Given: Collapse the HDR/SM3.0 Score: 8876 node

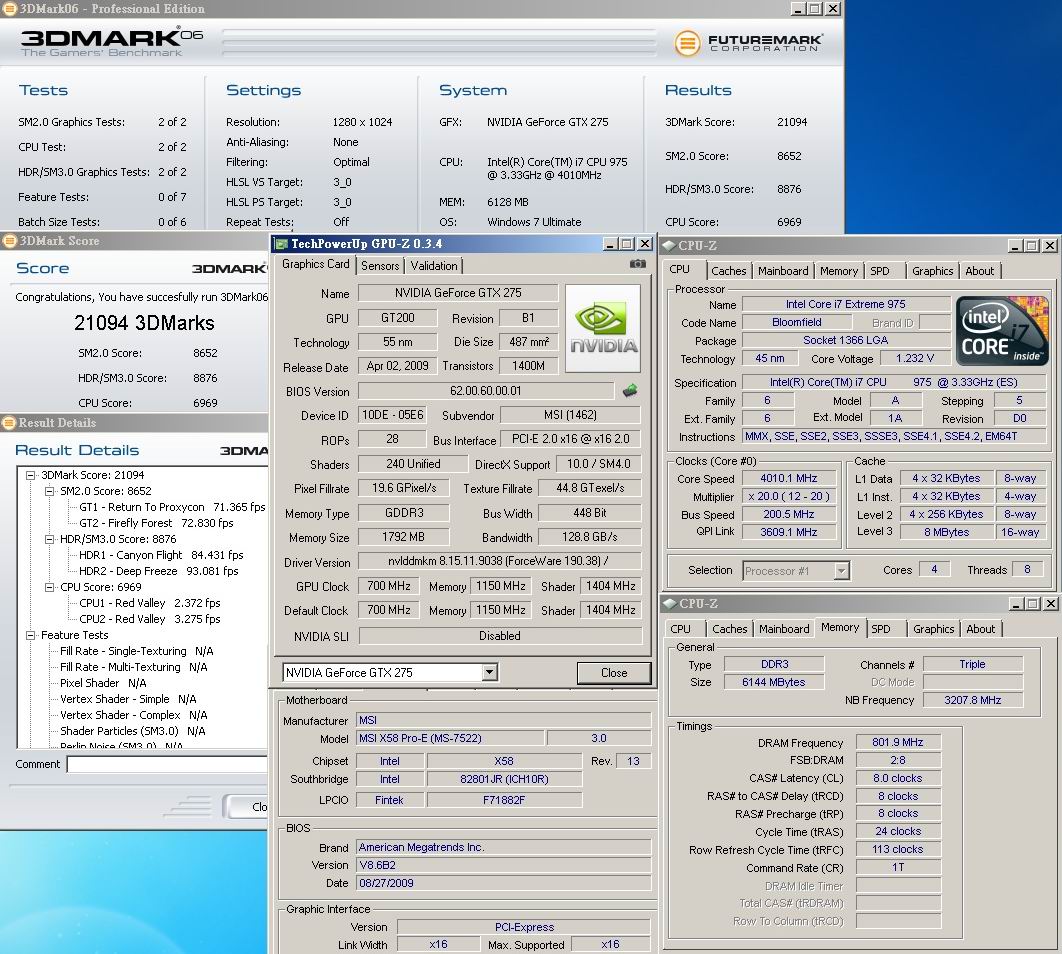Looking at the screenshot, I should [x=49, y=540].
